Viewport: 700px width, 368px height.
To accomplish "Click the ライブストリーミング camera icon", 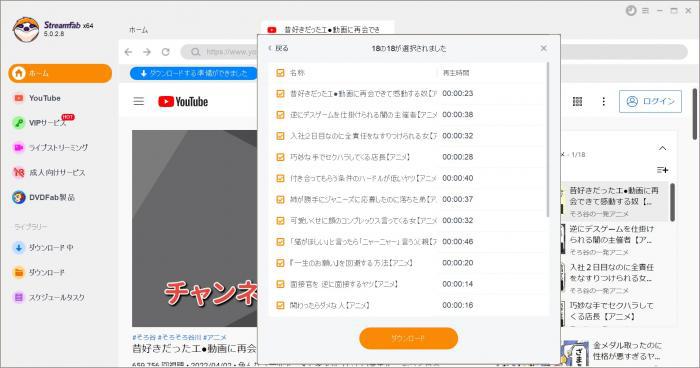I will pyautogui.click(x=19, y=147).
